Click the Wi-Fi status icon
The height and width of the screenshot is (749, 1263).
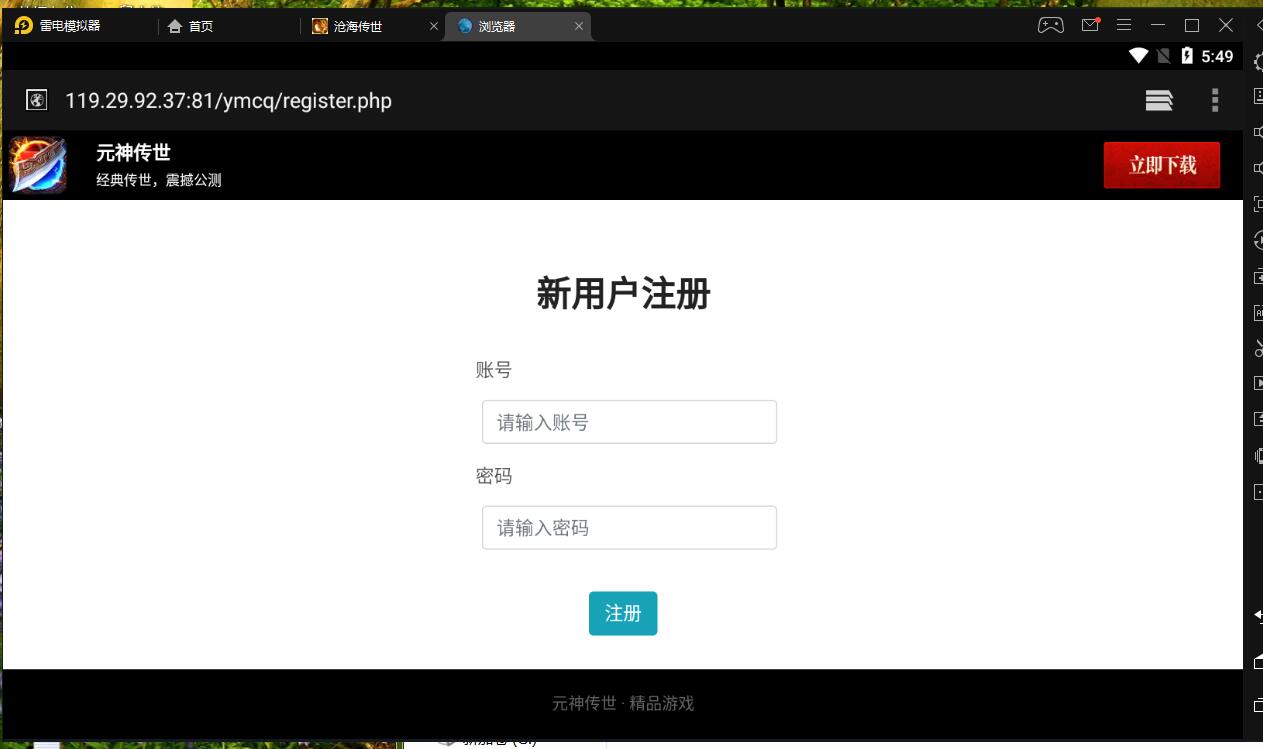coord(1138,56)
